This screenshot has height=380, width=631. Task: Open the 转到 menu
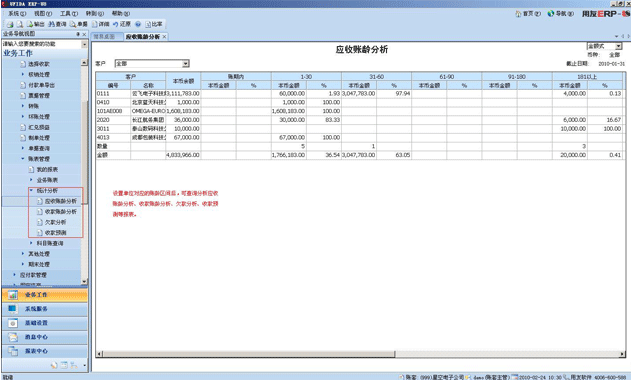tap(95, 14)
